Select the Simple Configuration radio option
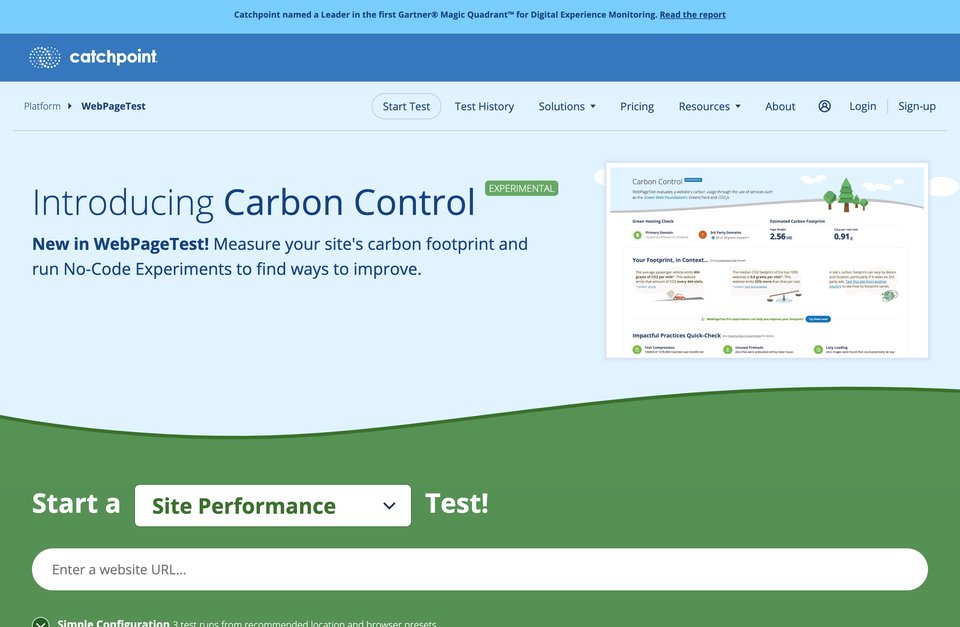The image size is (960, 627). [x=40, y=623]
